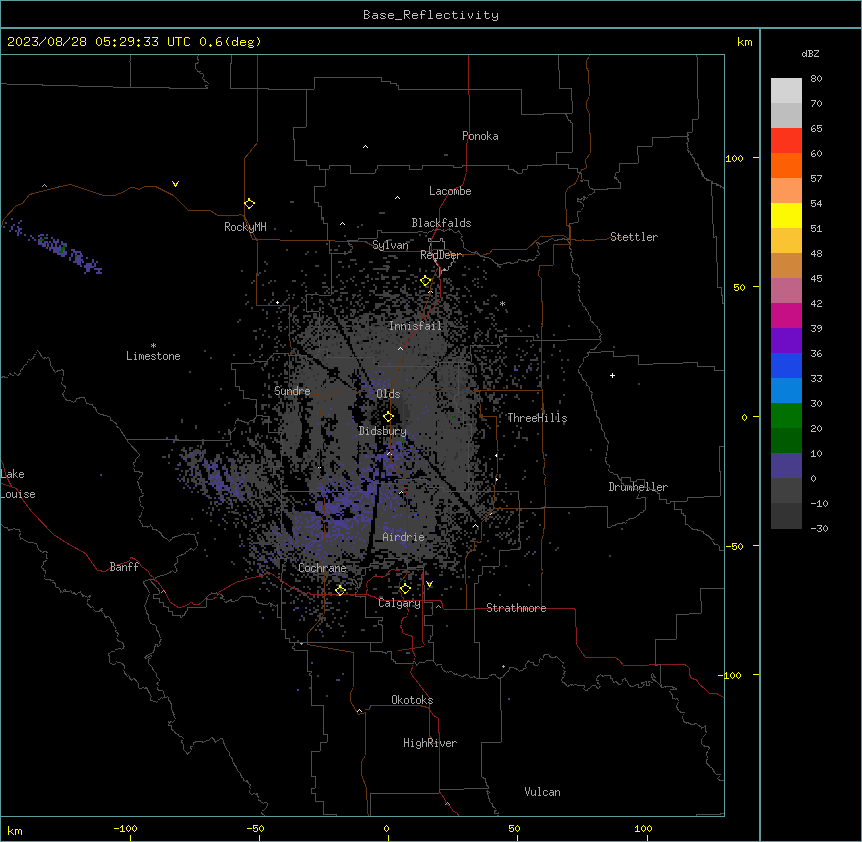Click the yellow marker near RockyMH
Image resolution: width=862 pixels, height=842 pixels.
pyautogui.click(x=249, y=204)
